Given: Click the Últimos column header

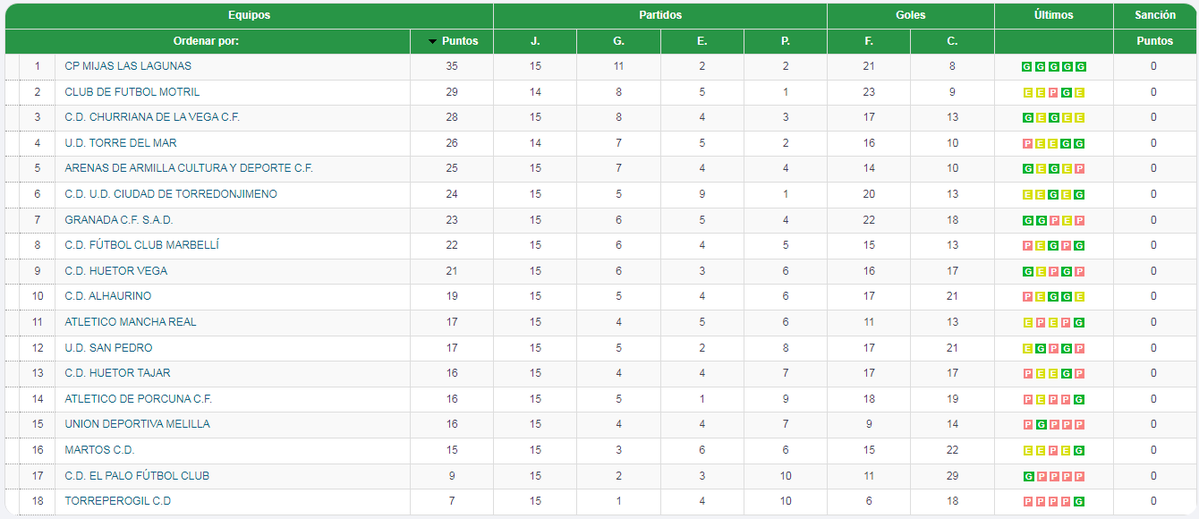Looking at the screenshot, I should click(x=1053, y=16).
